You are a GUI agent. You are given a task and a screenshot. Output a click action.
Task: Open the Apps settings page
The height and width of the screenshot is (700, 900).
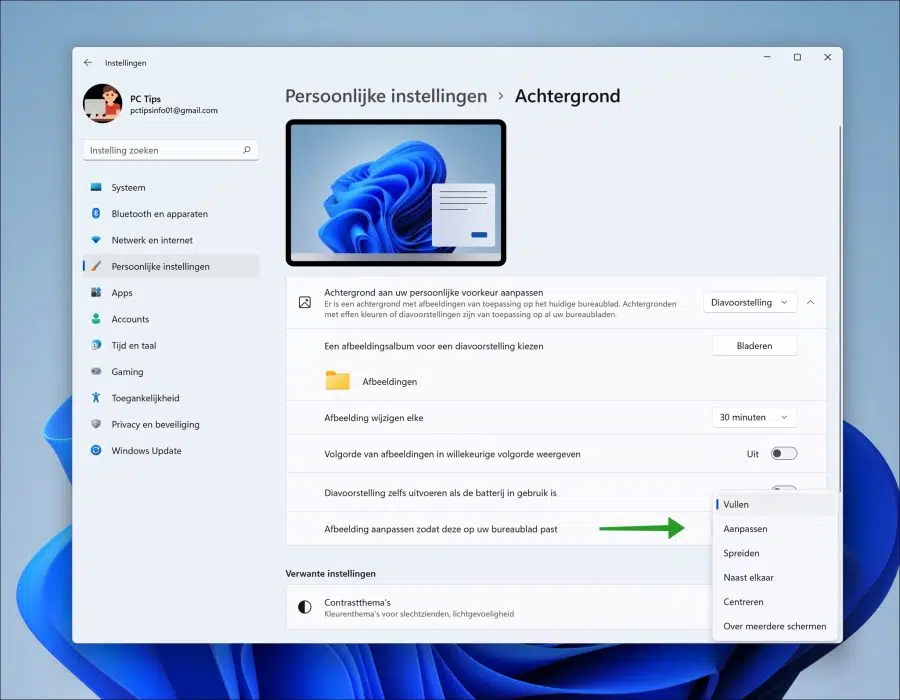coord(171,293)
